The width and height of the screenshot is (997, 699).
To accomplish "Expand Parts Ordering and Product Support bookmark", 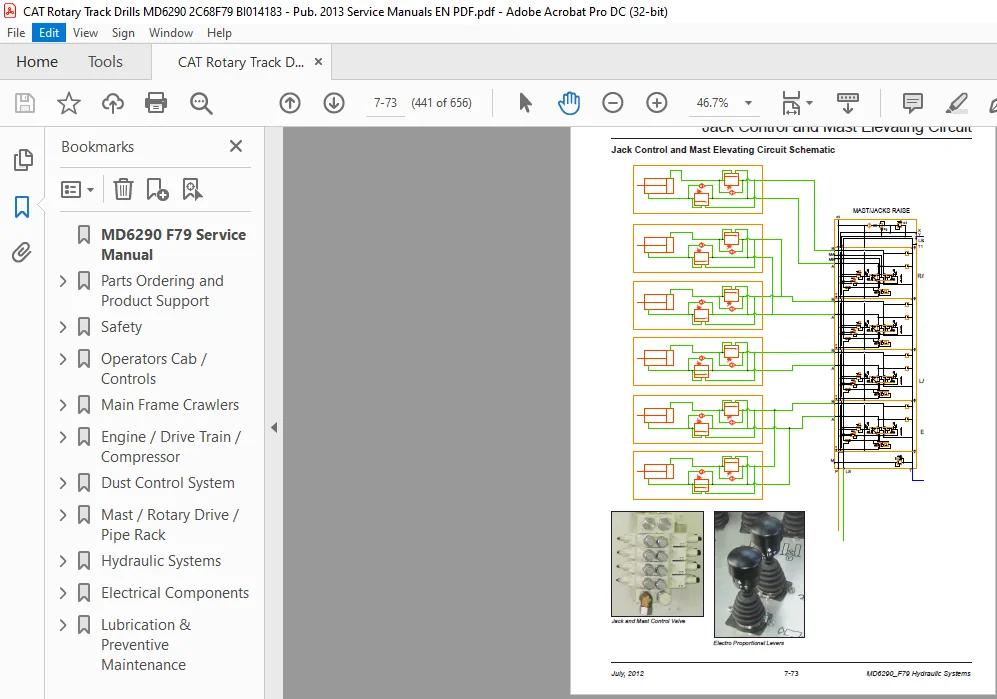I will pyautogui.click(x=63, y=281).
